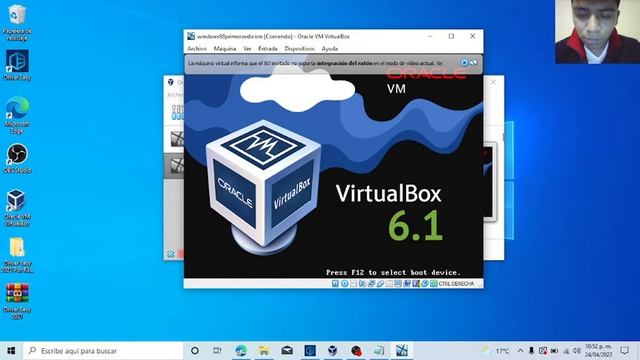Select the Papelera de reciclaje desktop icon

tap(17, 22)
